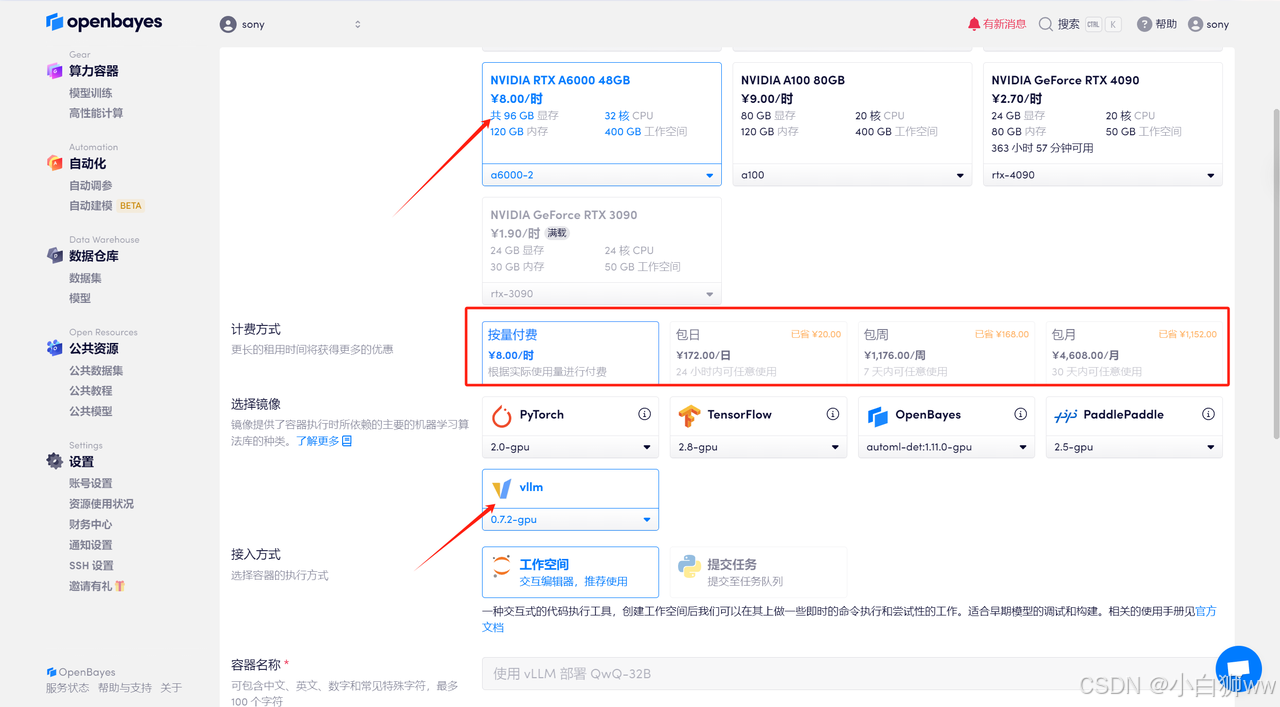Screen dimensions: 1280x707
Task: Open PyTorch image info icon
Action: coord(645,414)
